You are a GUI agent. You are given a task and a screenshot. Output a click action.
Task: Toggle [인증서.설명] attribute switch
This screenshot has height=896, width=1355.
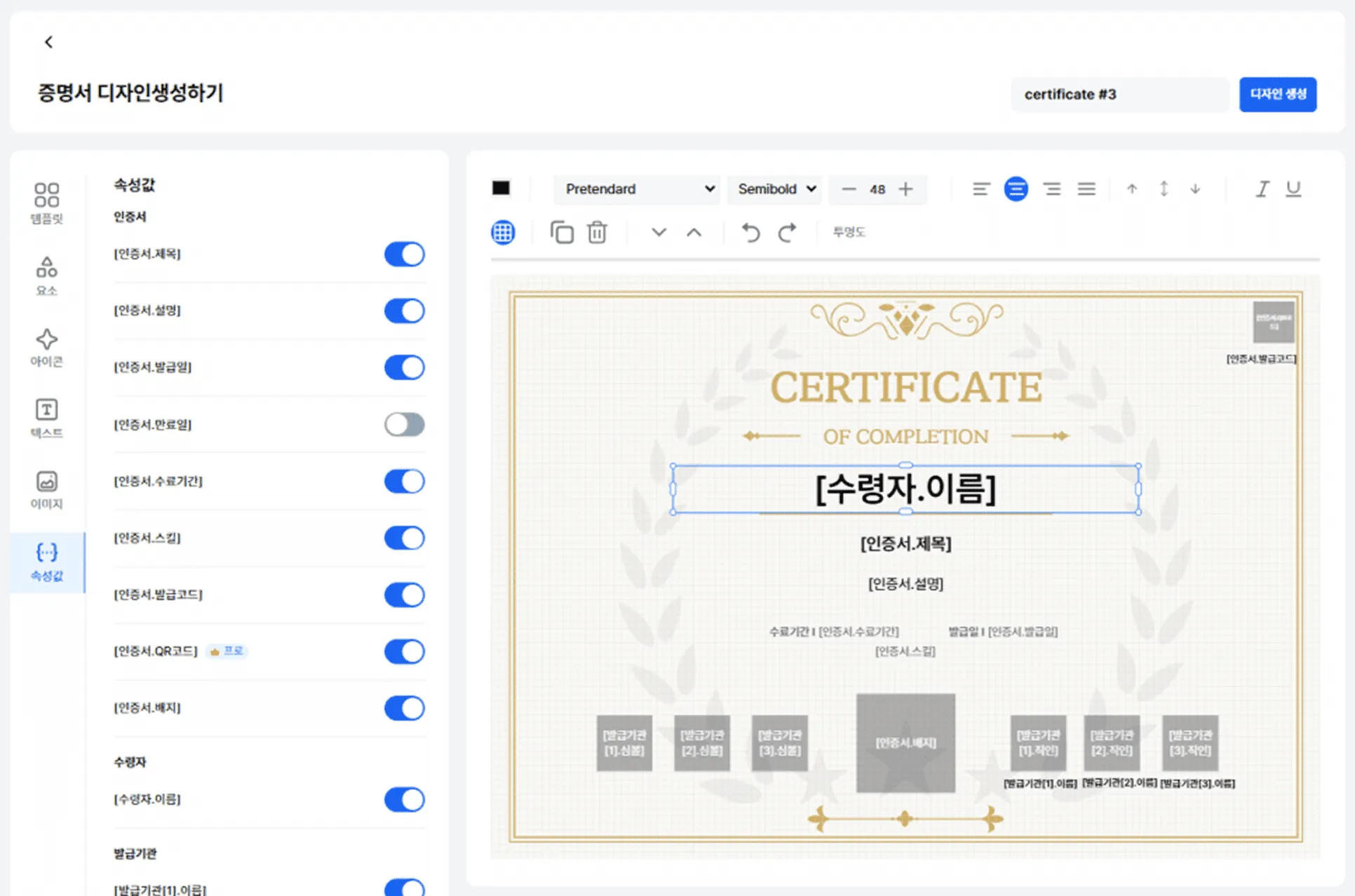point(405,311)
